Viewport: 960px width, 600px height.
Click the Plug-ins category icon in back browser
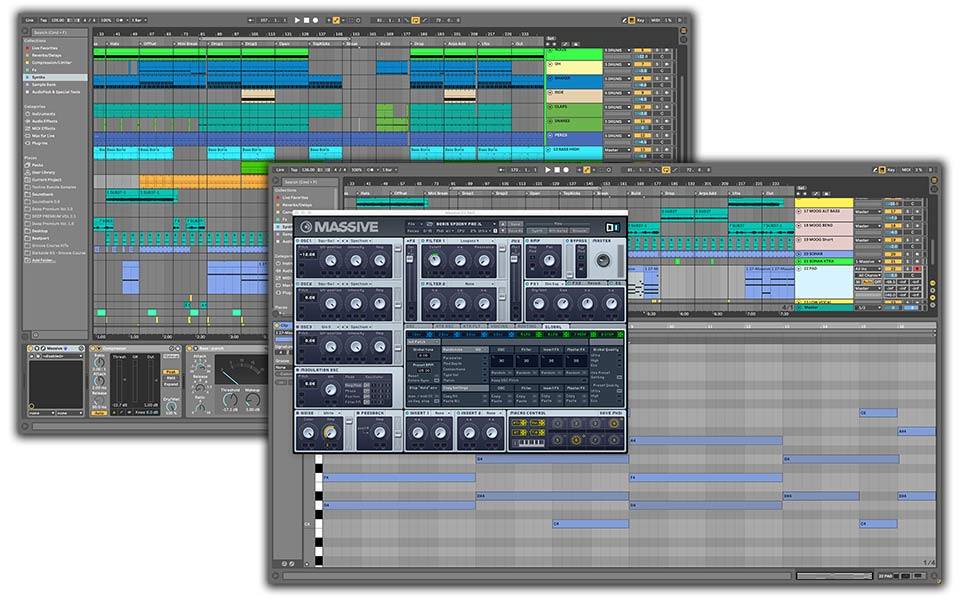[28, 143]
